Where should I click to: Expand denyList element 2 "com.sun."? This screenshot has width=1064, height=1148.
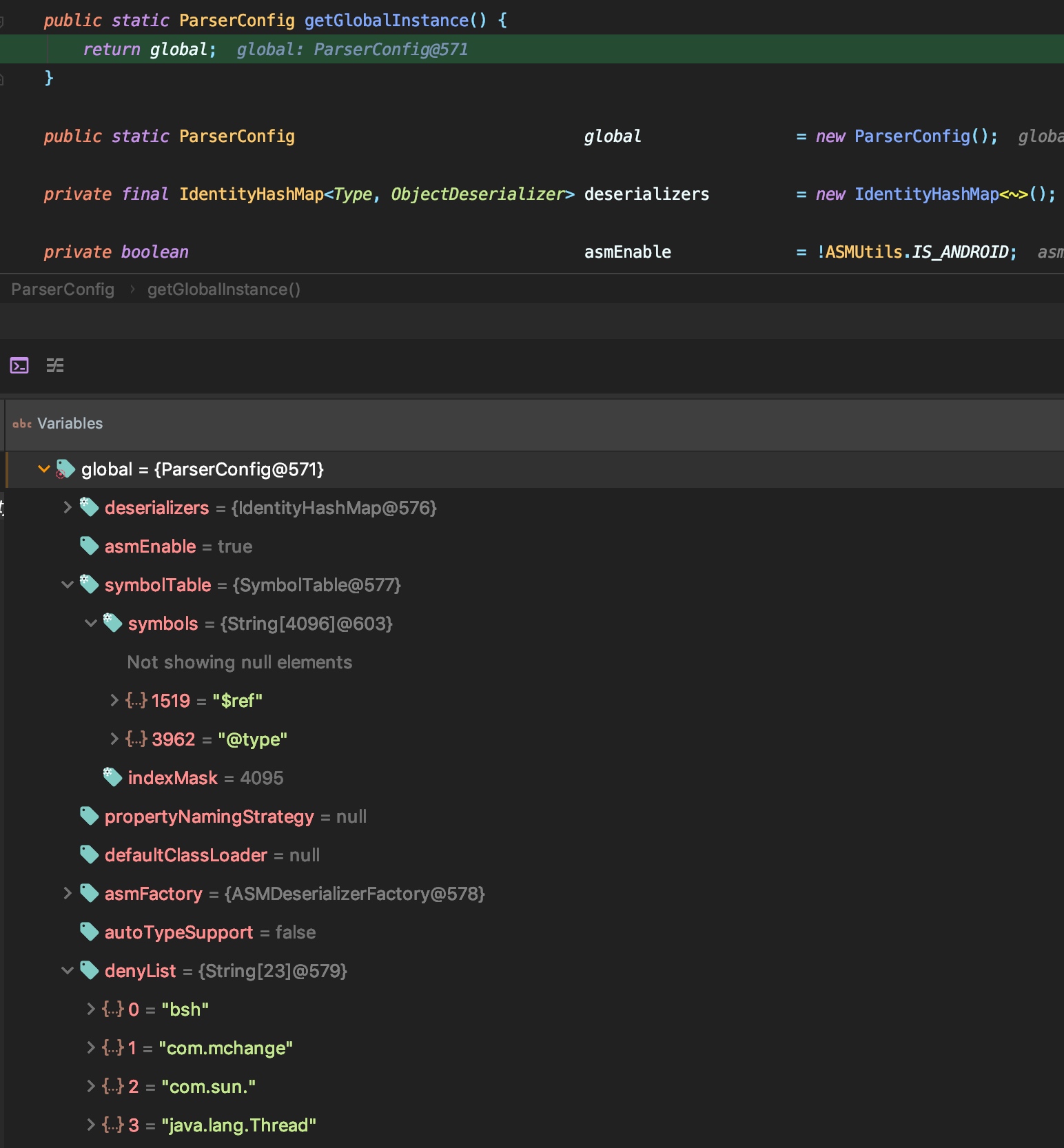[91, 1086]
